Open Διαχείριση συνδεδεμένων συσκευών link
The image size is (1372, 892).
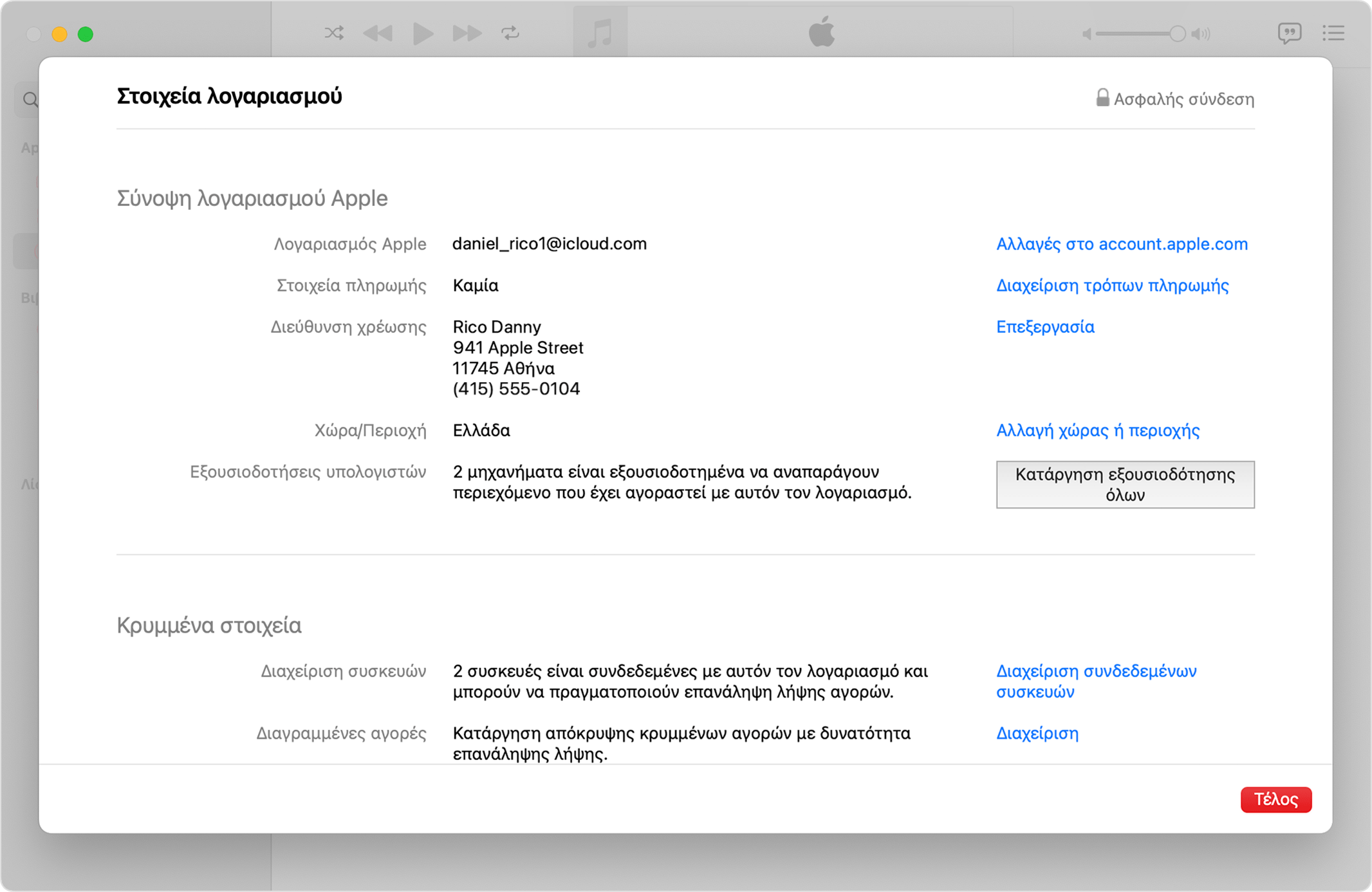click(x=1097, y=682)
